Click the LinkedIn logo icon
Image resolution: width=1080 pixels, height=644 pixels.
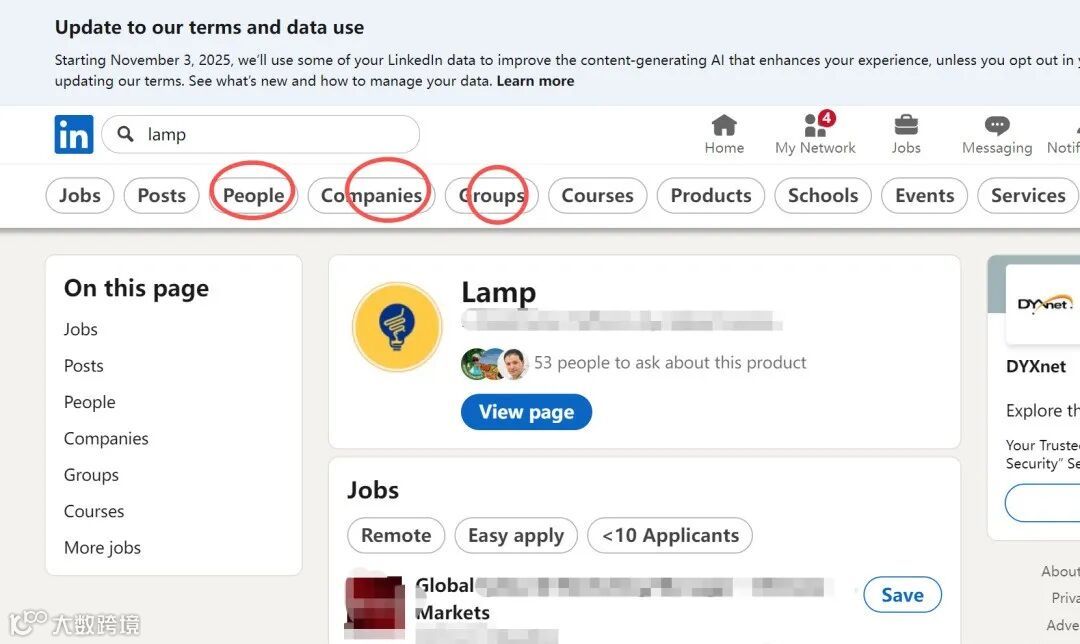tap(73, 134)
